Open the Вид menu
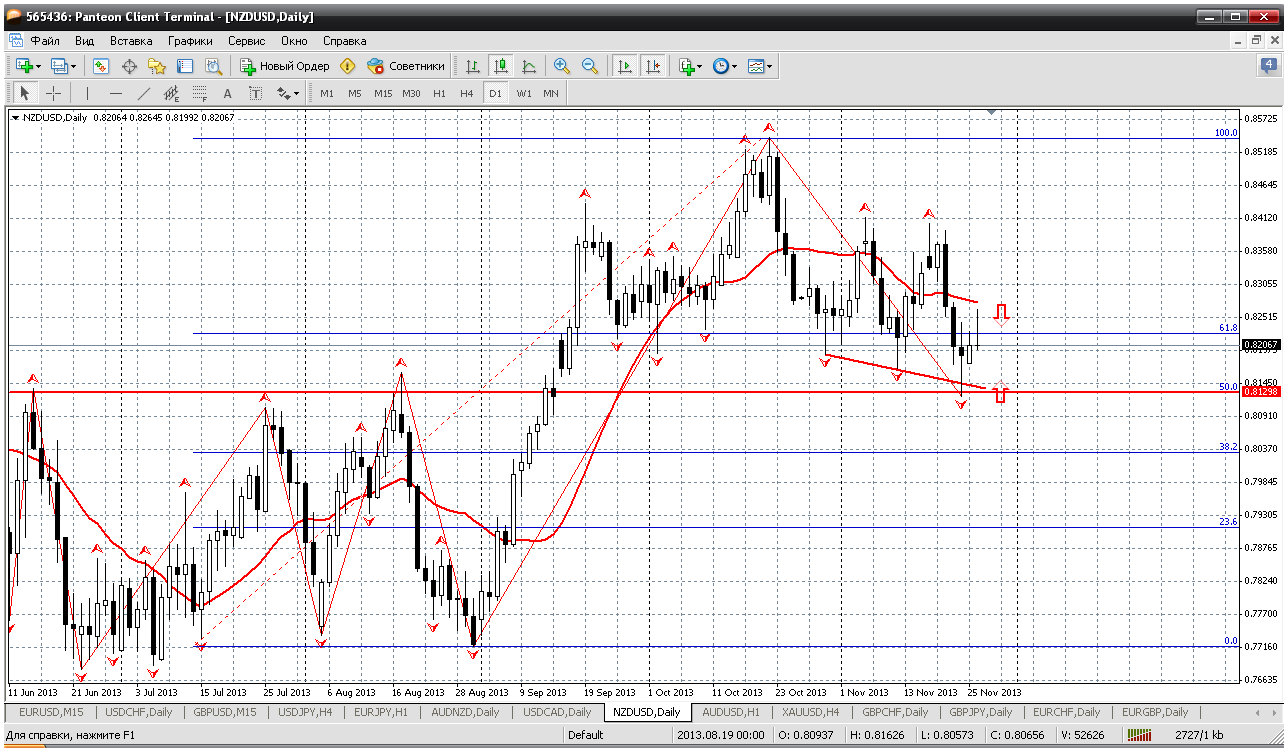Viewport: 1288px width, 748px height. click(x=84, y=41)
